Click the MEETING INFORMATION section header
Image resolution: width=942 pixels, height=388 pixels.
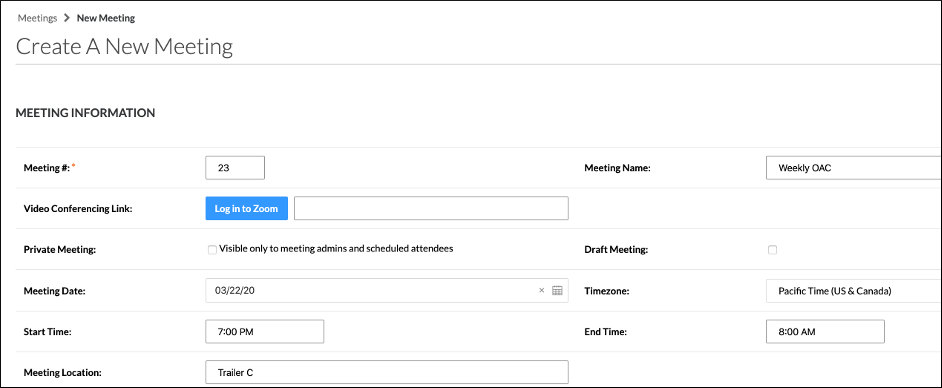[x=85, y=113]
